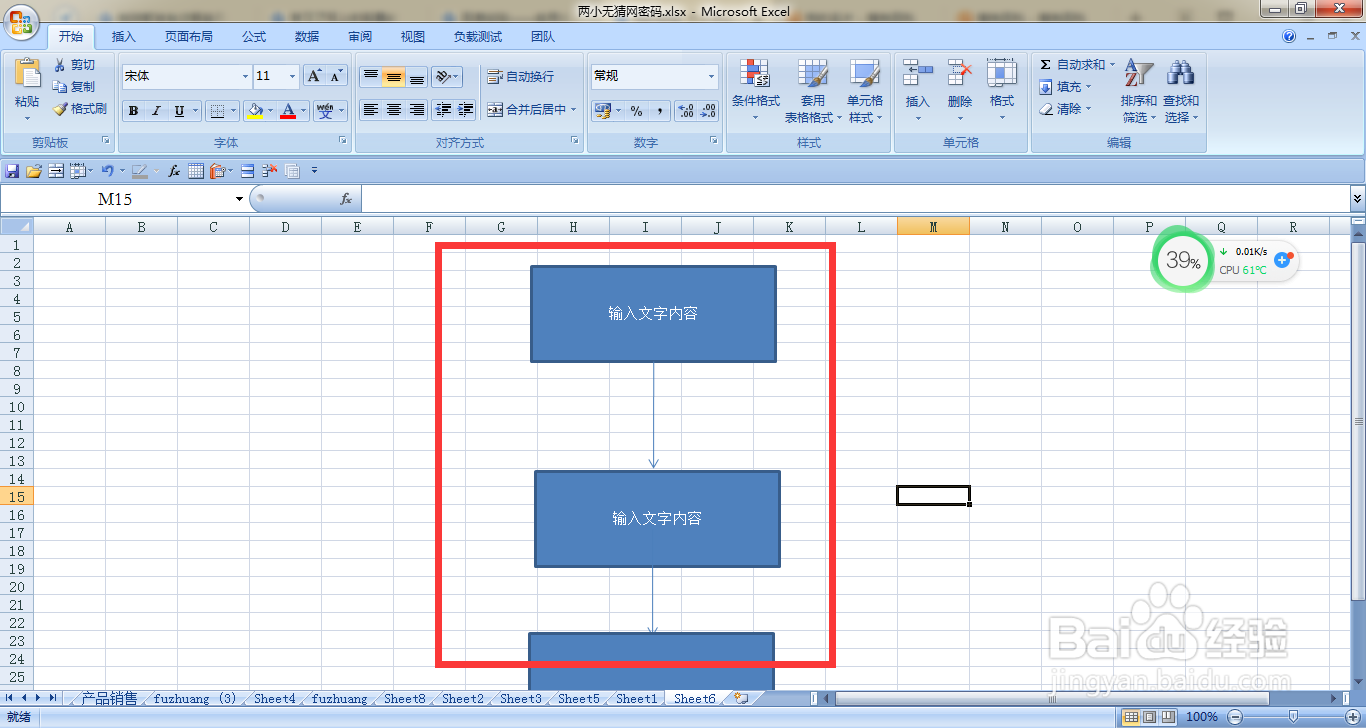Click Wrap Text (自动换行)
This screenshot has width=1366, height=728.
520,77
